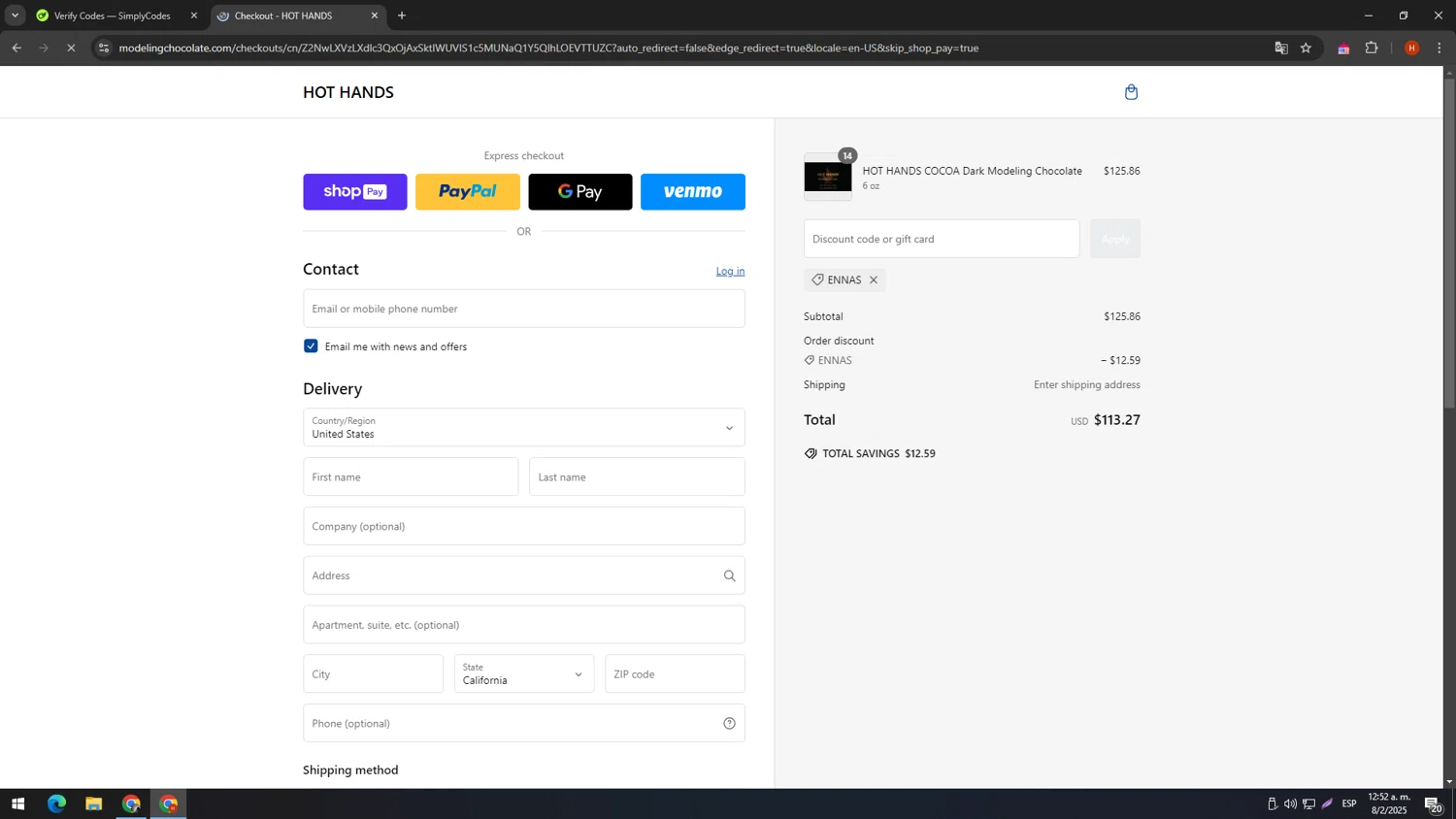Close the Verify Codes SimplyCodes tab
This screenshot has height=819, width=1456.
point(193,16)
